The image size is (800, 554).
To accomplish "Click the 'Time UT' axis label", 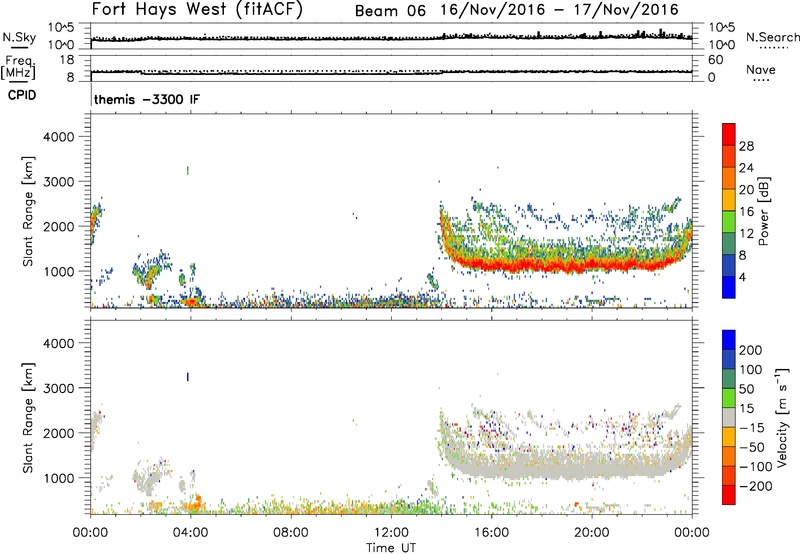I will point(391,547).
